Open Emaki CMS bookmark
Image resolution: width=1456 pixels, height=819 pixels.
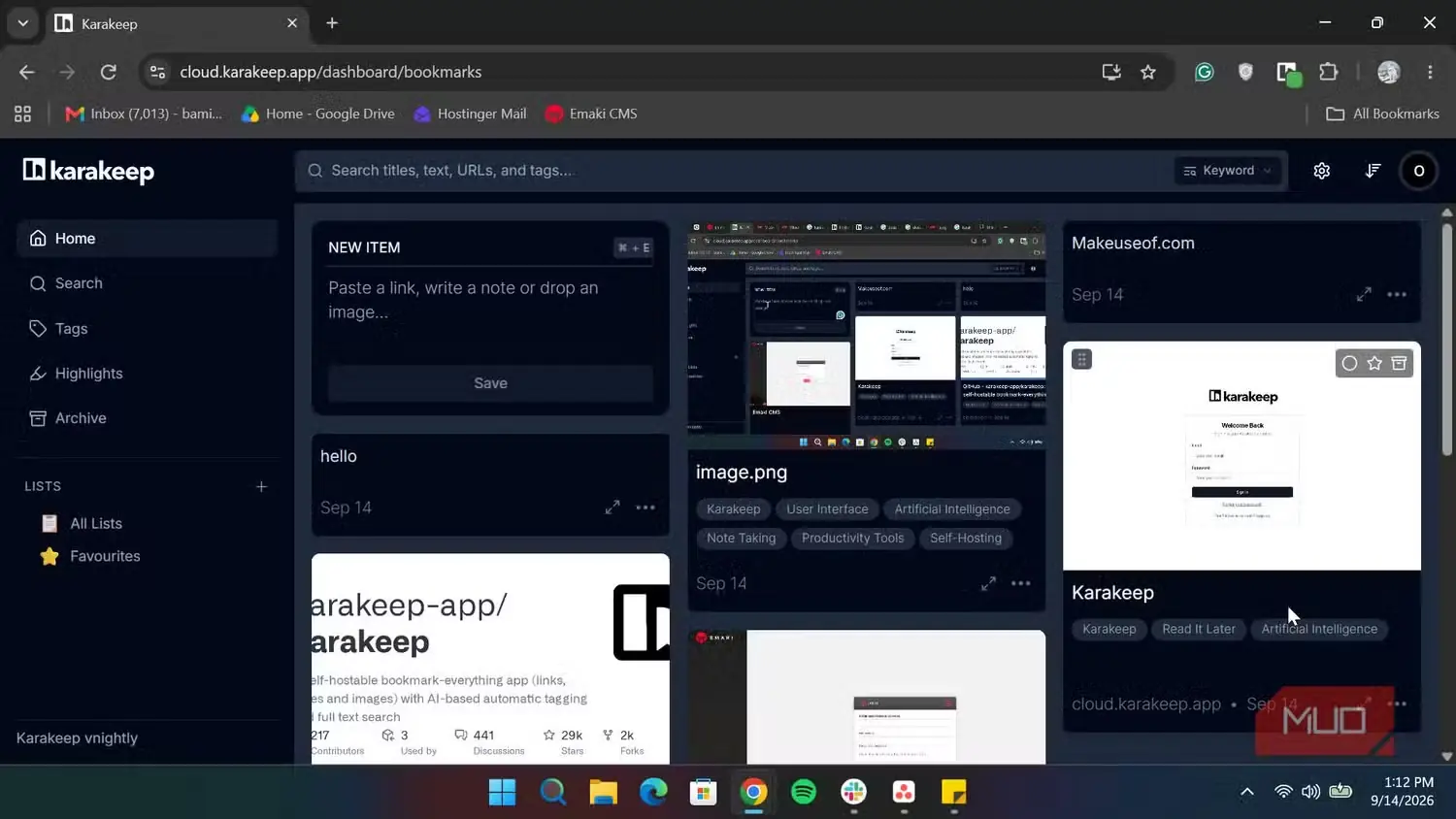(591, 114)
